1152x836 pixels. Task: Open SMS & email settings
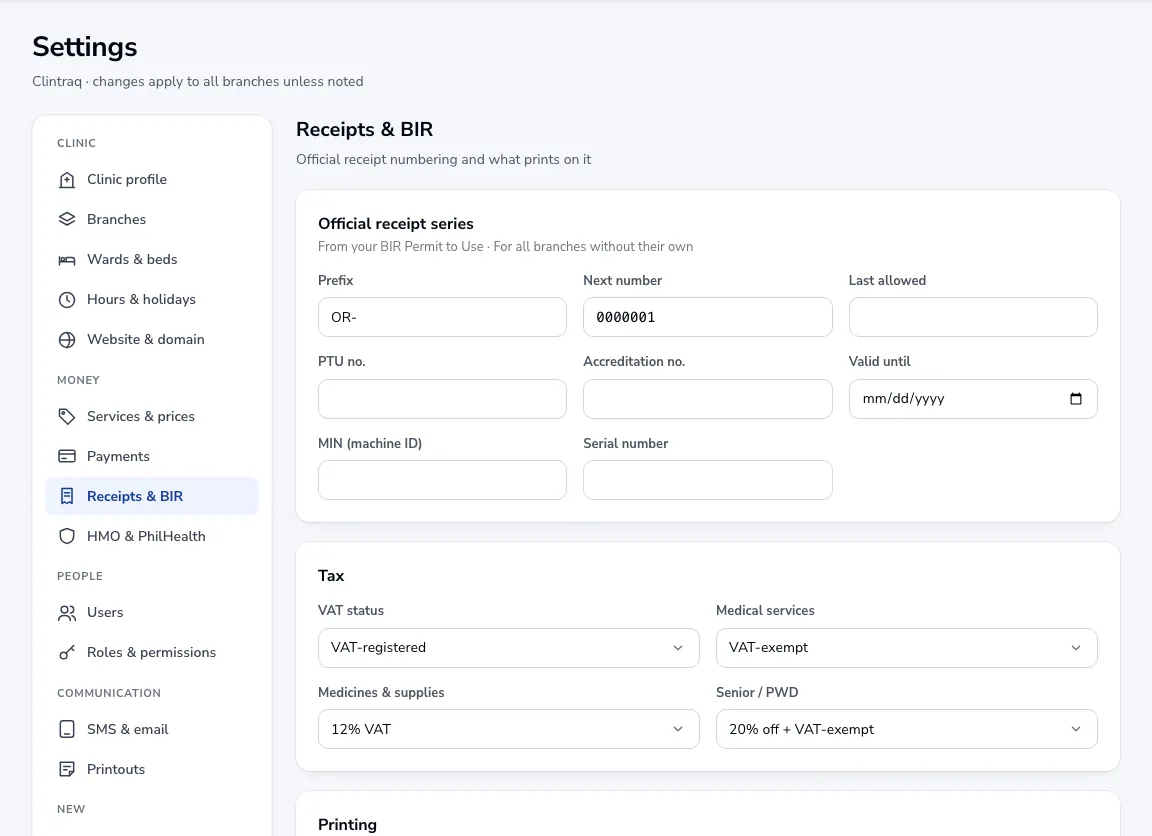[152, 729]
